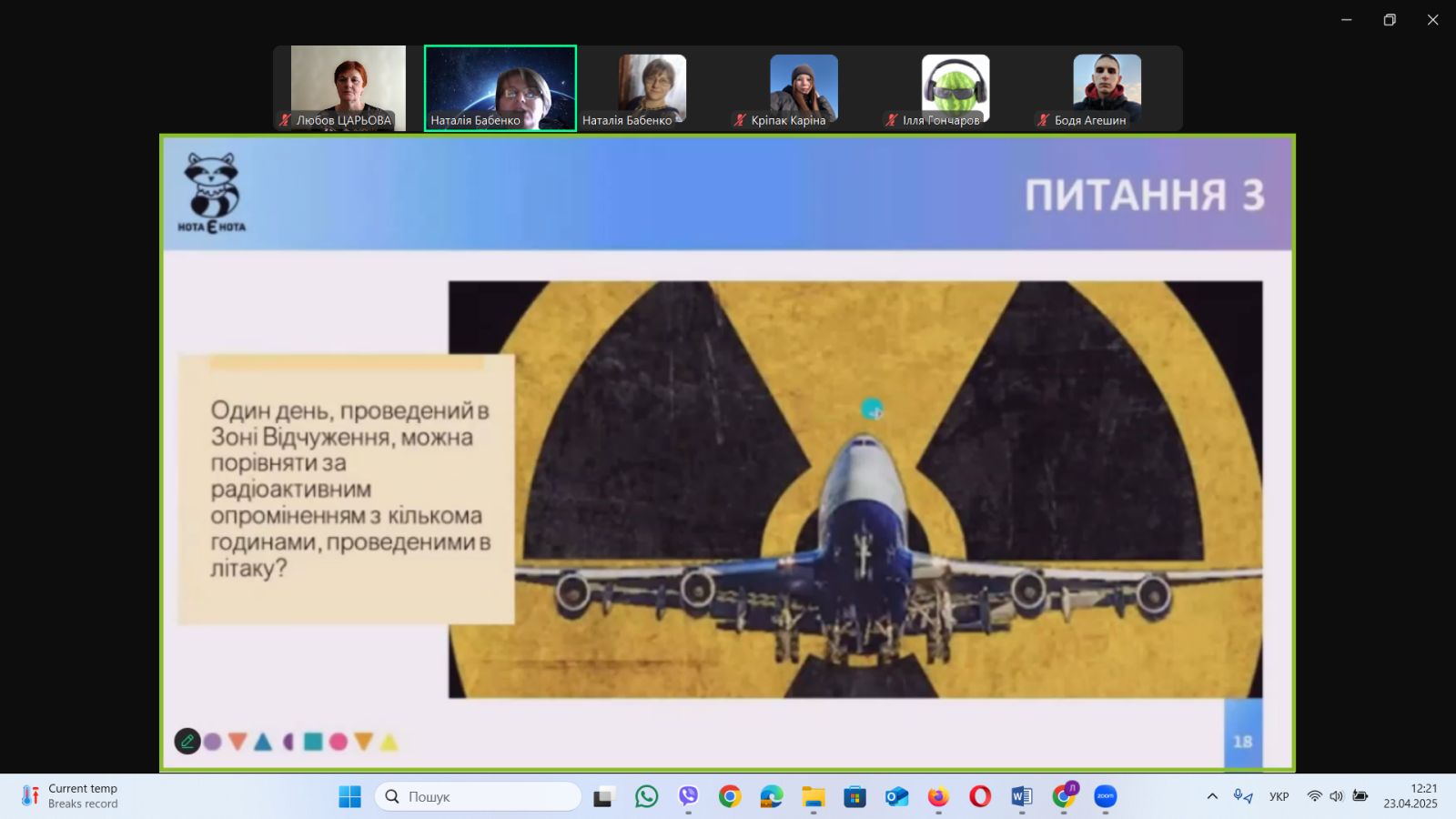Click the annotation pencil icon on slide

point(187,741)
